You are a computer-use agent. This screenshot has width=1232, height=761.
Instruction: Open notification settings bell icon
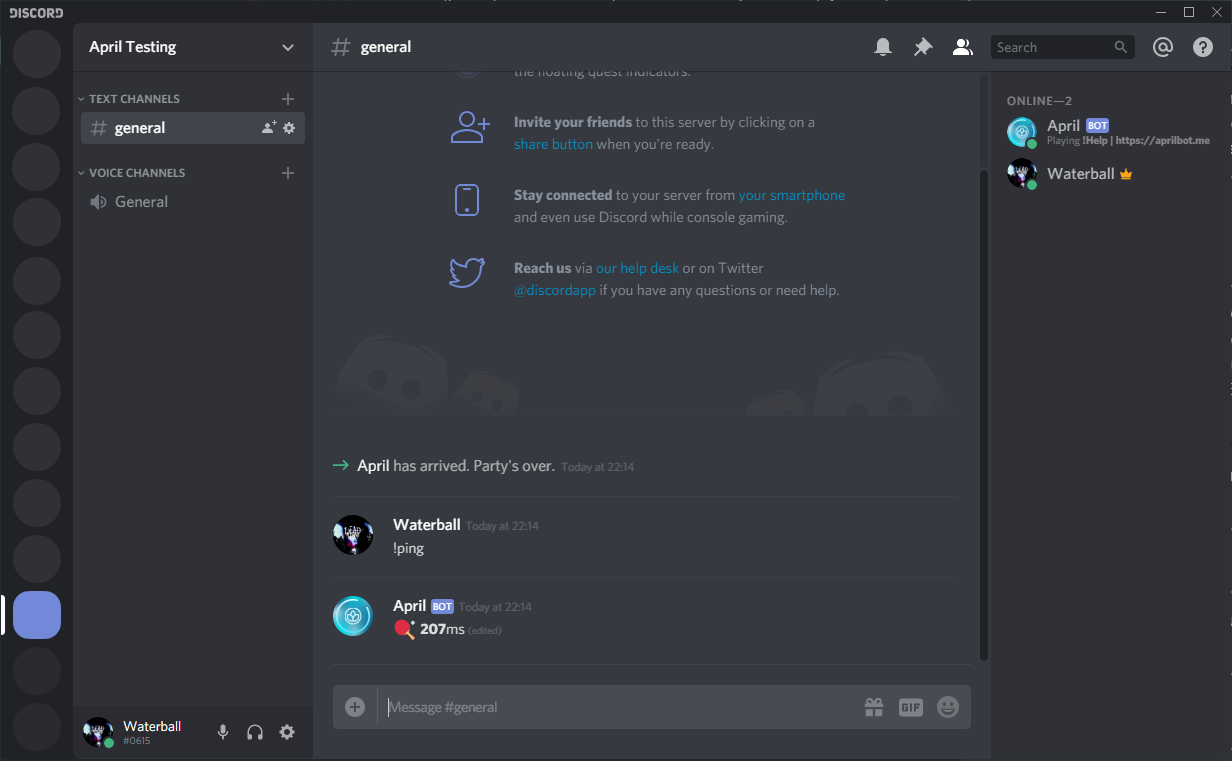pyautogui.click(x=883, y=47)
